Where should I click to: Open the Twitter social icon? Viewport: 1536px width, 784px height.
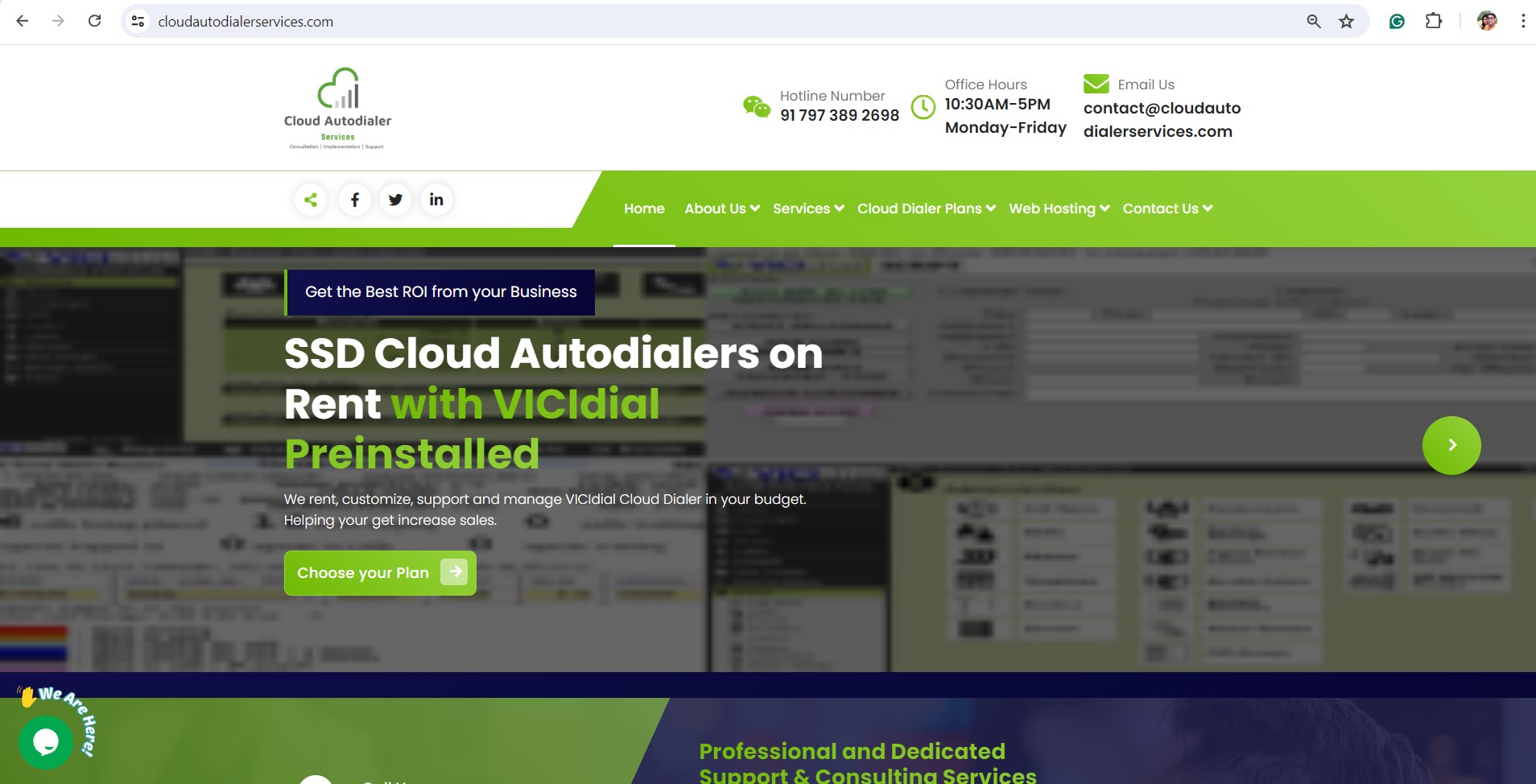pos(395,200)
